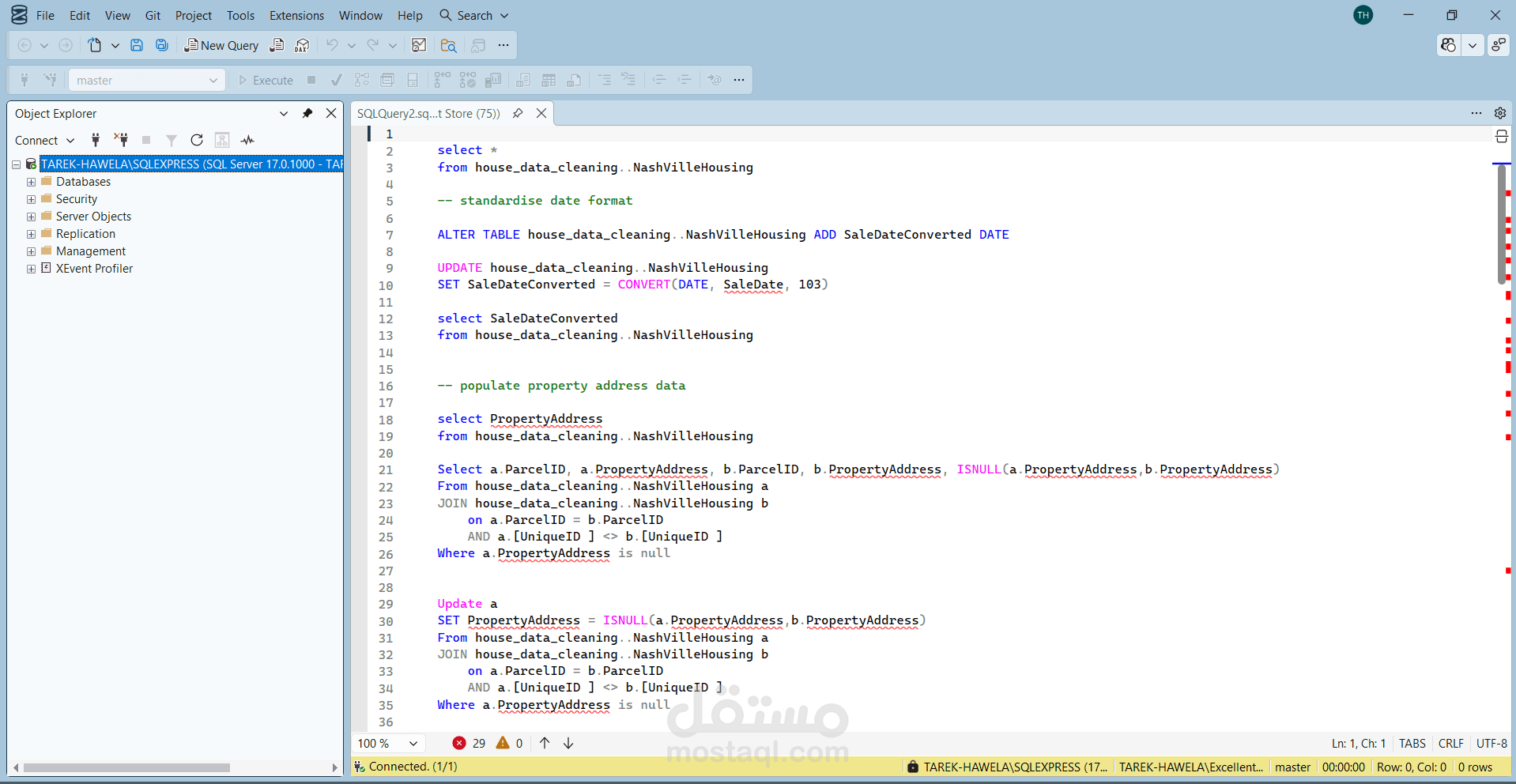Expand the Replication folder
The height and width of the screenshot is (784, 1516).
pyautogui.click(x=31, y=234)
